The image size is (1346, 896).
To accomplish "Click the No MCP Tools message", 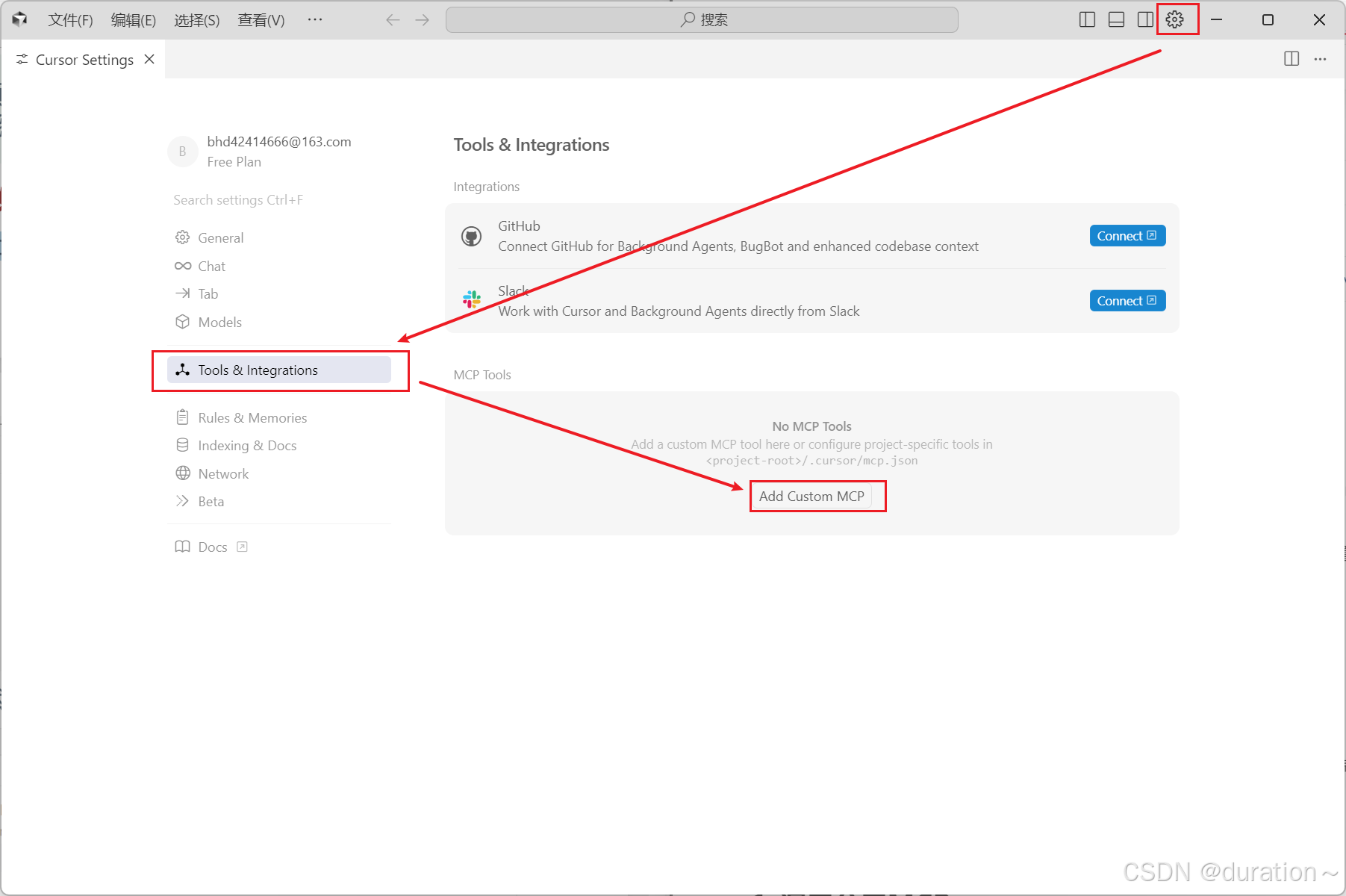I will point(811,426).
